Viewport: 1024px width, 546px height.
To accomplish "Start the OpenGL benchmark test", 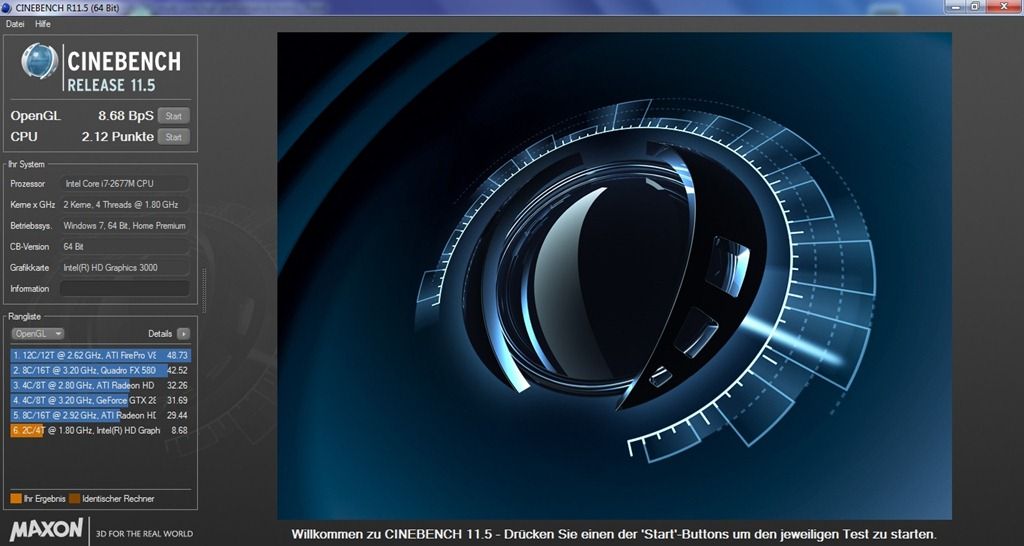I will 174,116.
